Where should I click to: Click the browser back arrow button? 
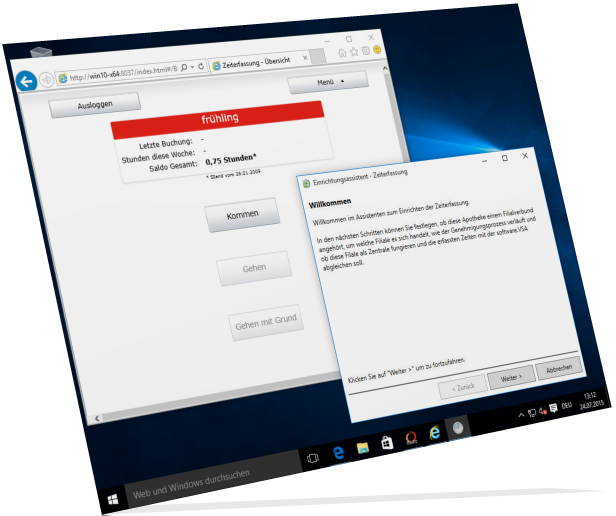coord(28,83)
